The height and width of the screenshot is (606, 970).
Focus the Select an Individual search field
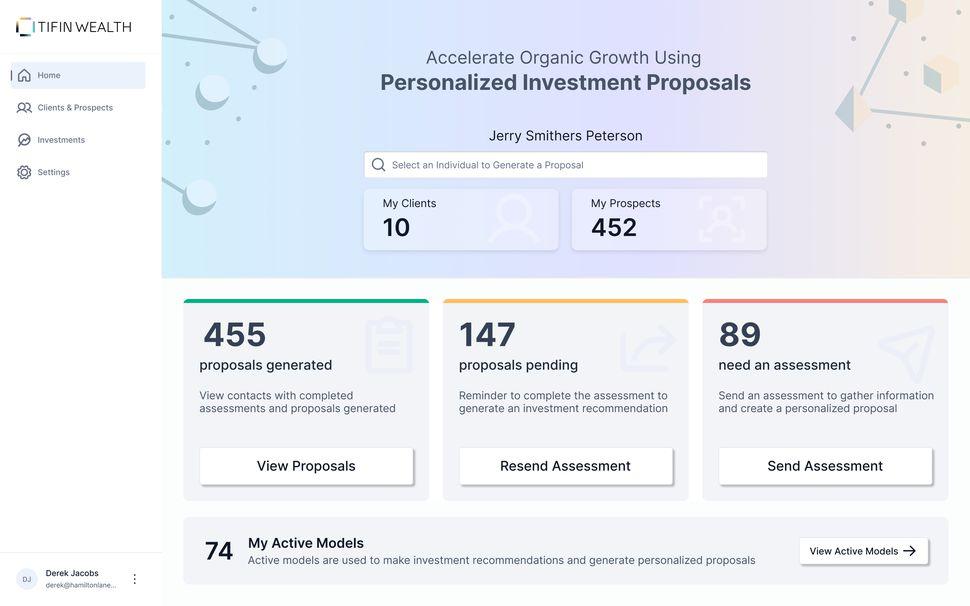(575, 165)
